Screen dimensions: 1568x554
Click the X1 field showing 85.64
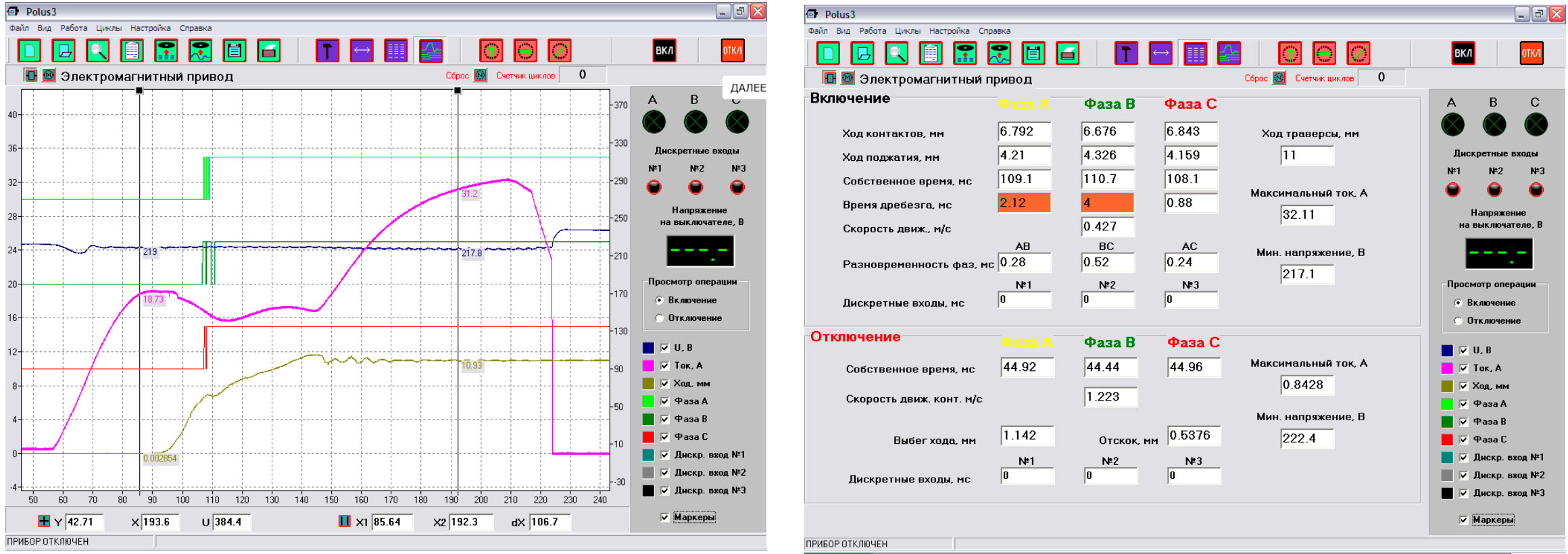(392, 522)
